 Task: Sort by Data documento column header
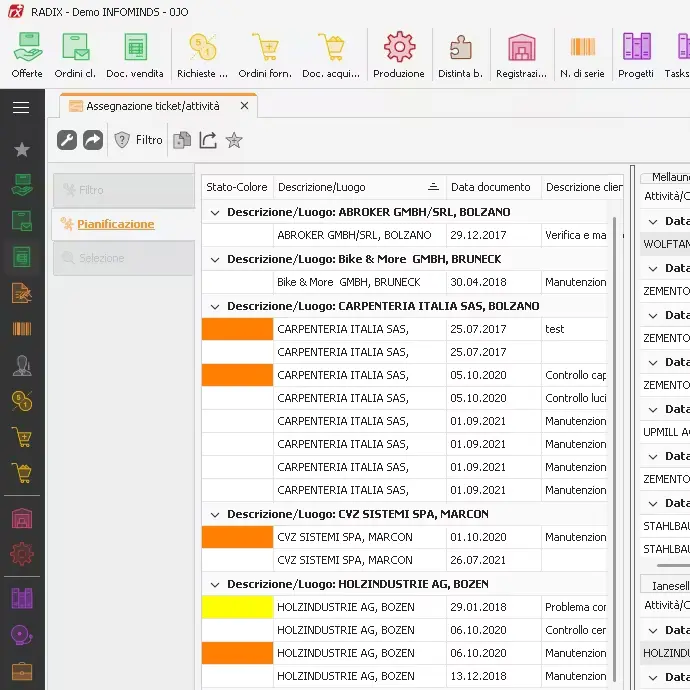[x=493, y=187]
